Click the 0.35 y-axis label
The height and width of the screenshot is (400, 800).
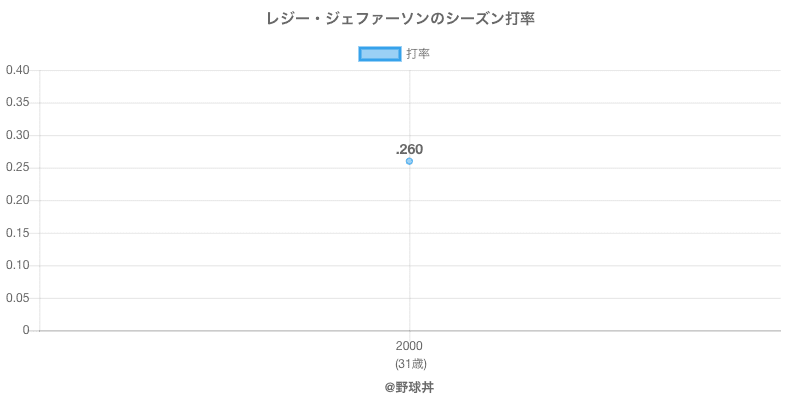(x=17, y=103)
